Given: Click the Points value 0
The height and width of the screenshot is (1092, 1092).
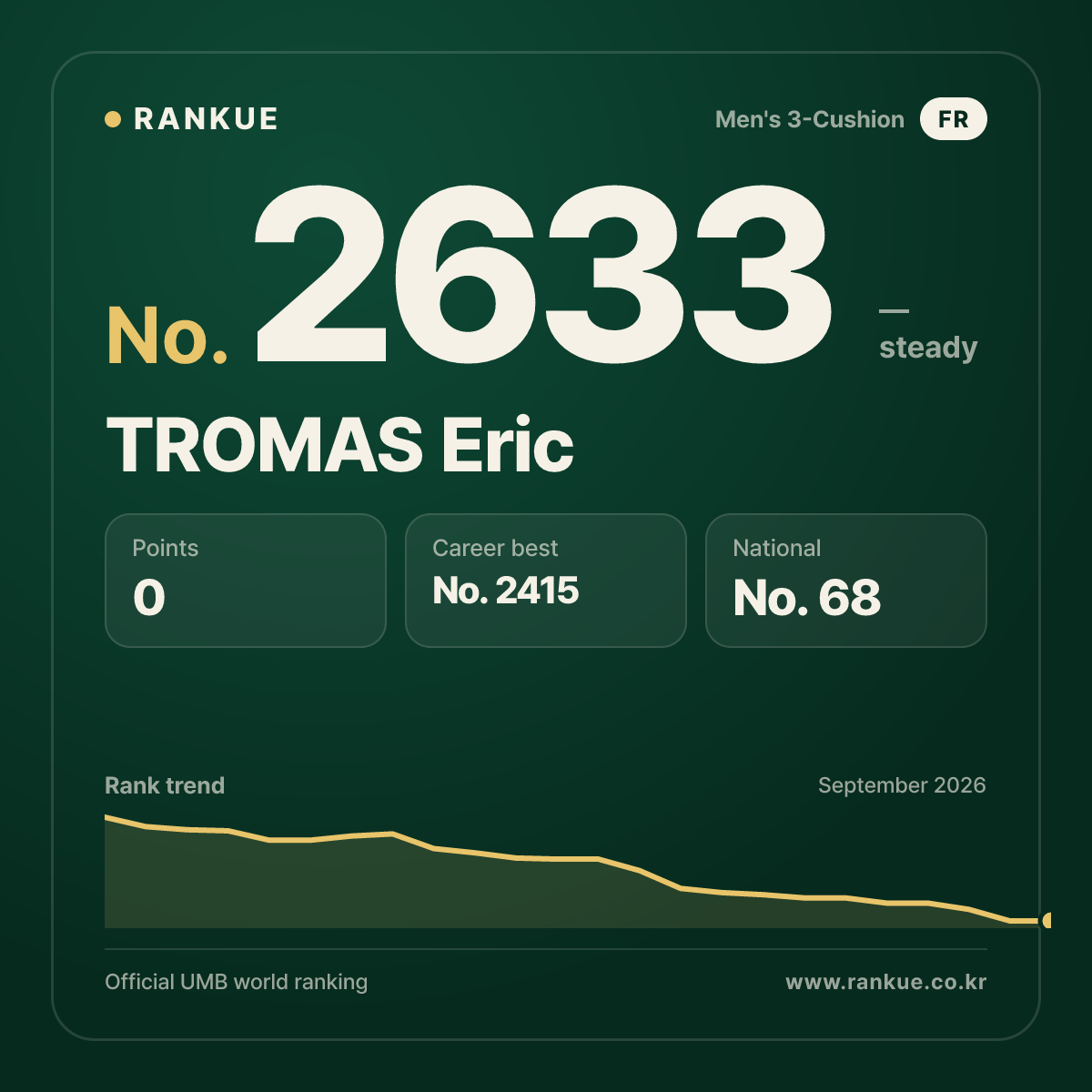Looking at the screenshot, I should coord(149,598).
